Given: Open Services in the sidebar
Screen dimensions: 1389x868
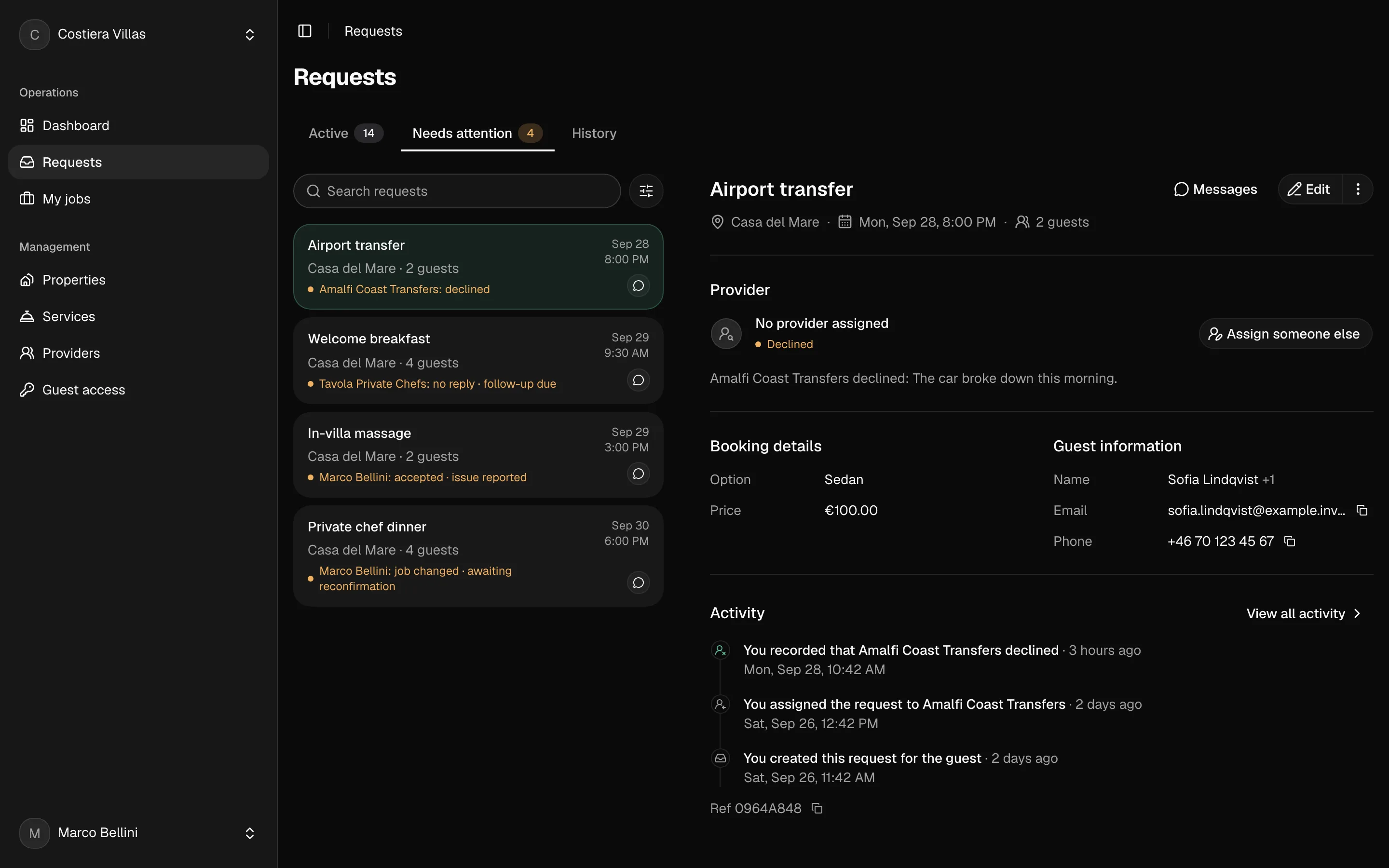Looking at the screenshot, I should [138, 316].
